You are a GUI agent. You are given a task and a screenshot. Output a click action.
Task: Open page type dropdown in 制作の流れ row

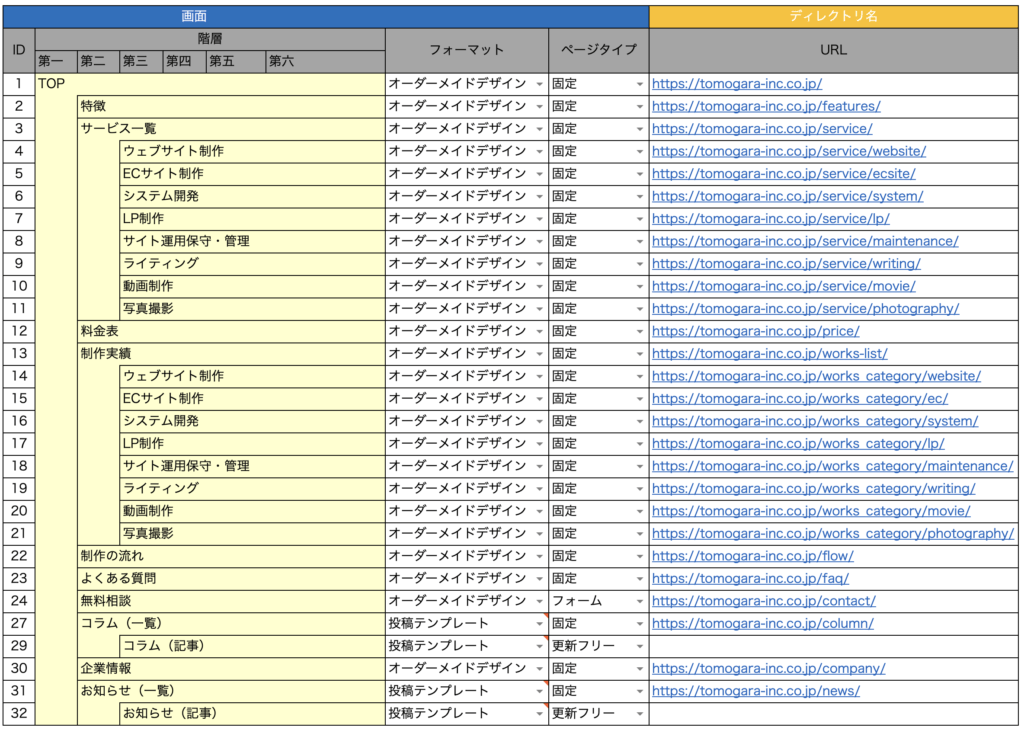click(x=639, y=556)
